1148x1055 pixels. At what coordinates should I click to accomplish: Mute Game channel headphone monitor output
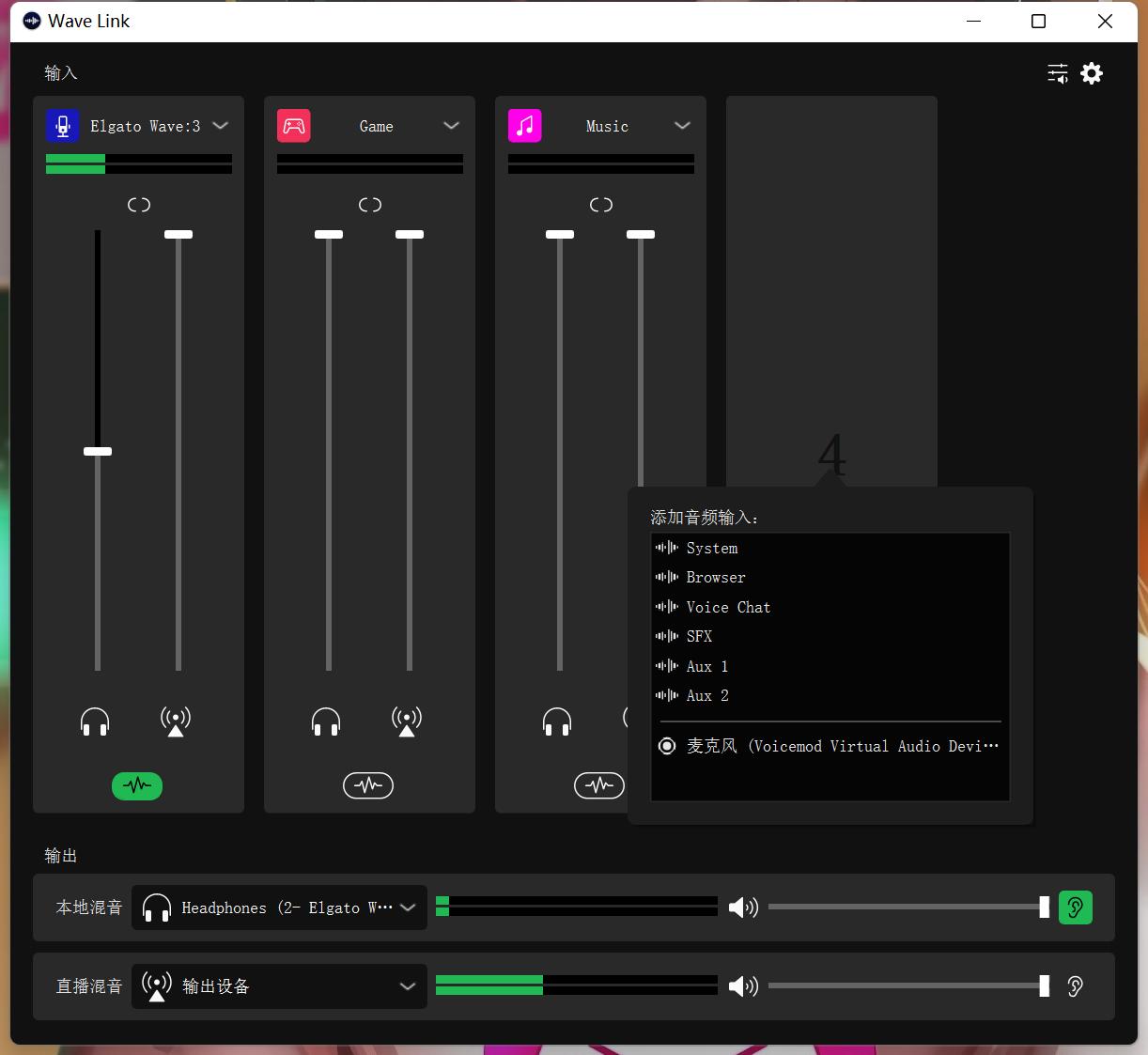(326, 721)
